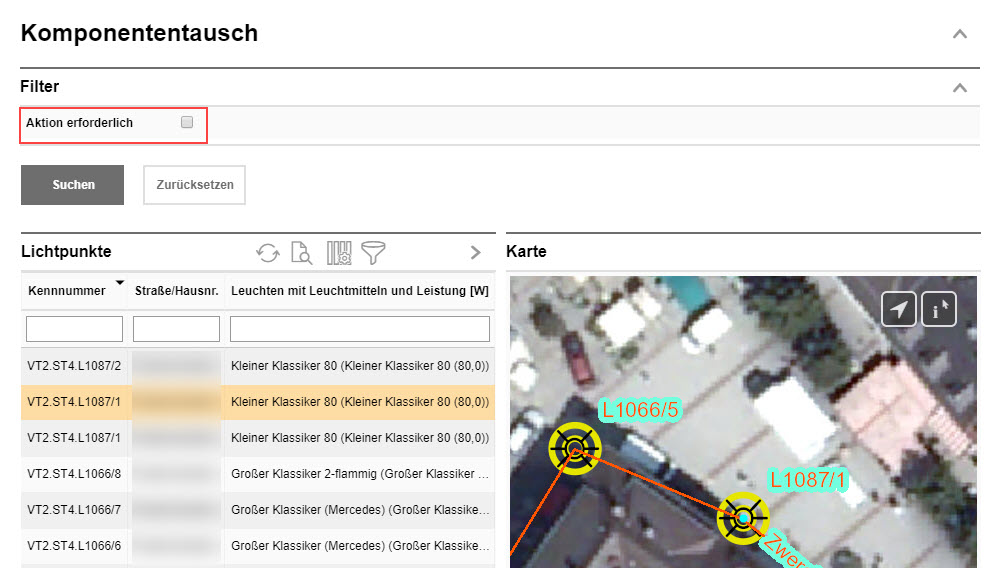Open the column settings icon in Lichtpunkte

pyautogui.click(x=339, y=252)
